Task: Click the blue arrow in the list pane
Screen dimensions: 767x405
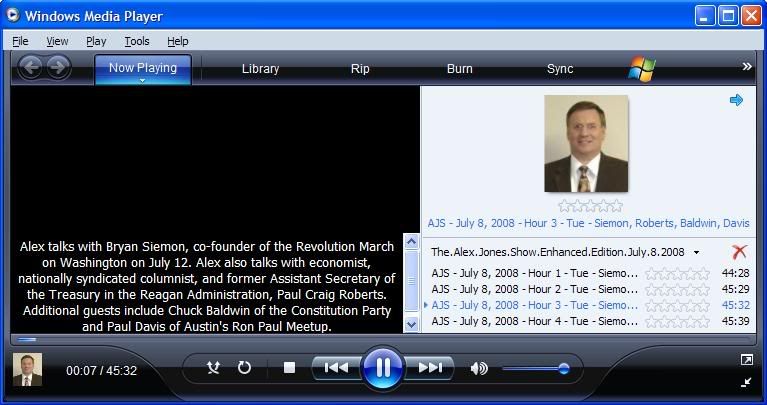Action: point(736,100)
